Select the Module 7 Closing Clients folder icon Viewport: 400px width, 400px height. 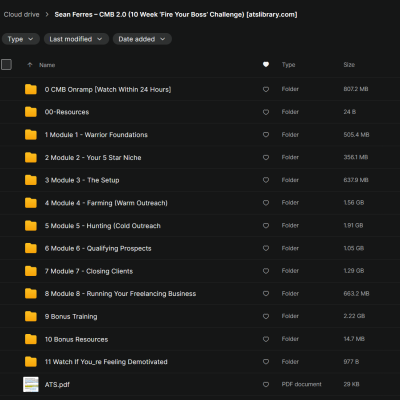(31, 271)
